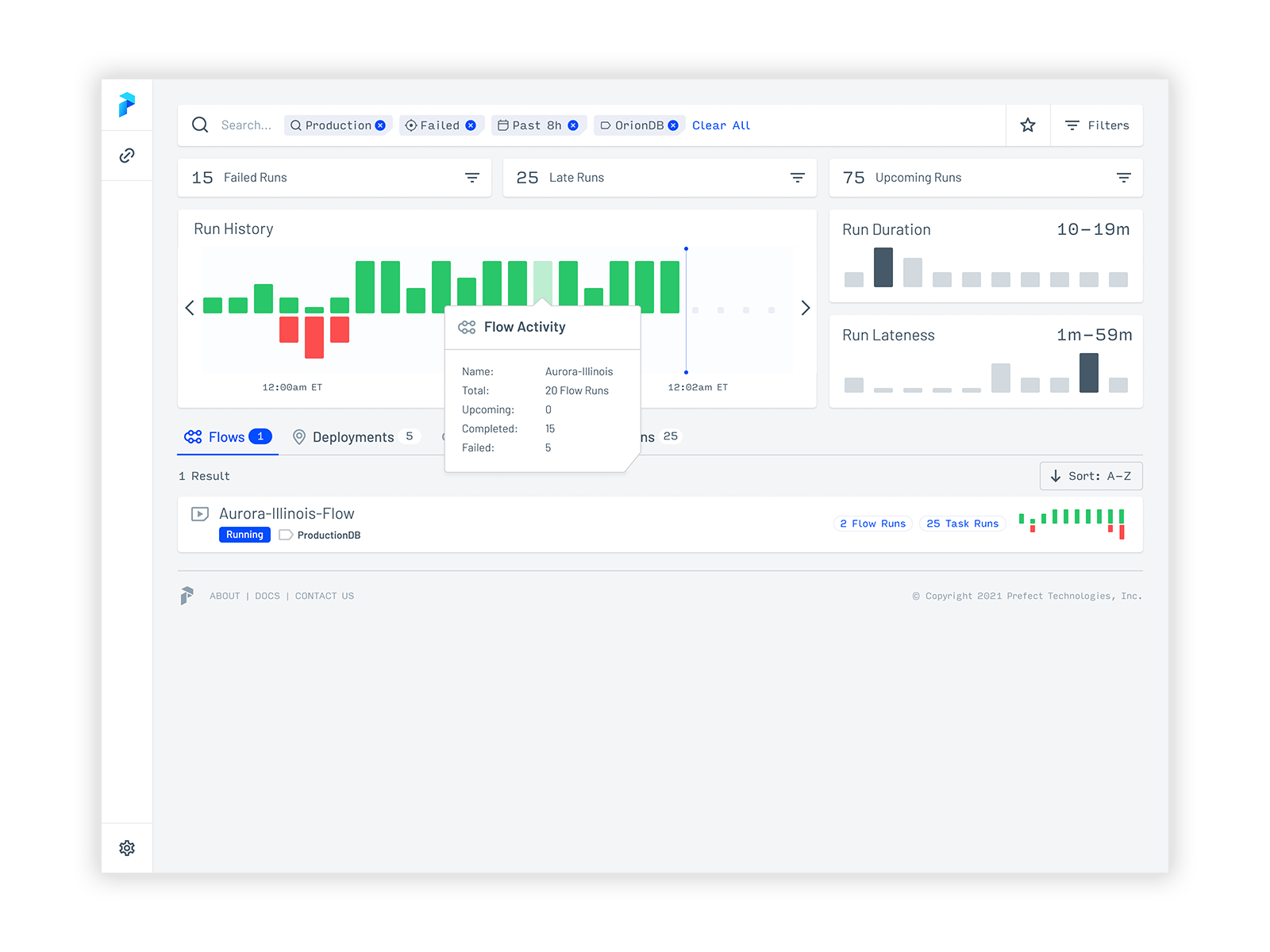1270x952 pixels.
Task: Select the link icon in the sidebar
Action: 127,155
